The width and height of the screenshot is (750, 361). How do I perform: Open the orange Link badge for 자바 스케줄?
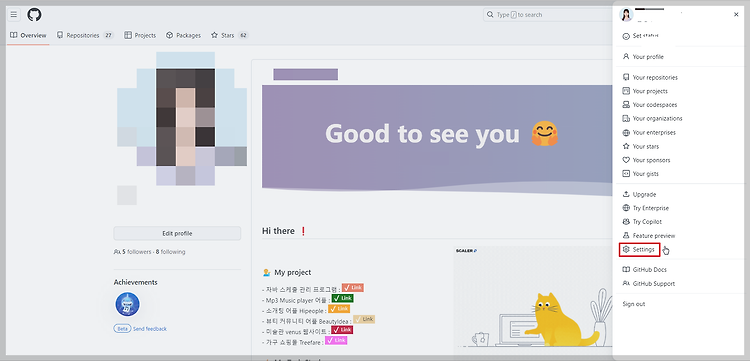[x=353, y=288]
